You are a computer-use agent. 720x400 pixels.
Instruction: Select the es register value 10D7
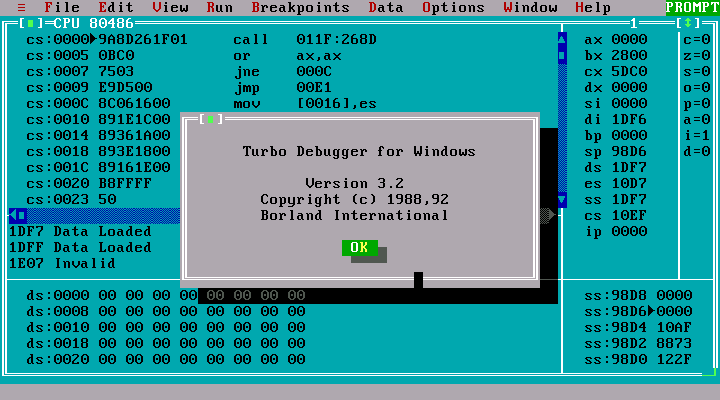click(629, 183)
